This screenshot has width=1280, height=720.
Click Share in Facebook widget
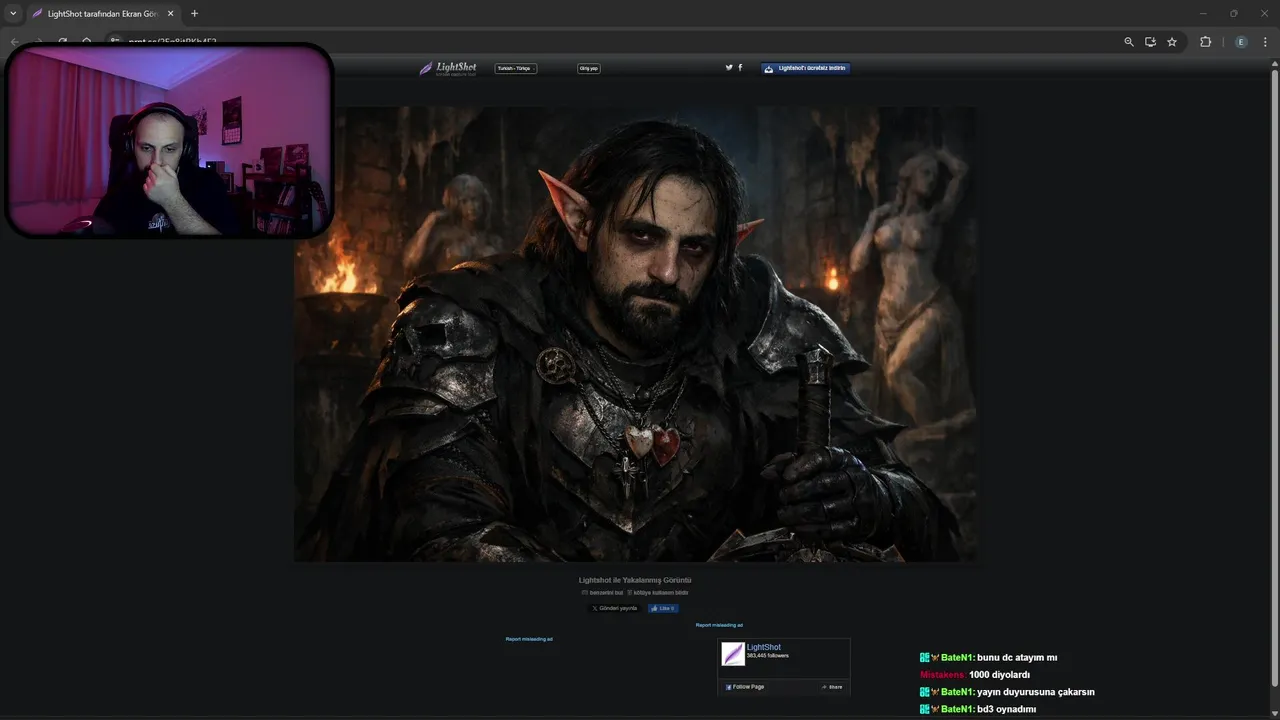point(832,687)
